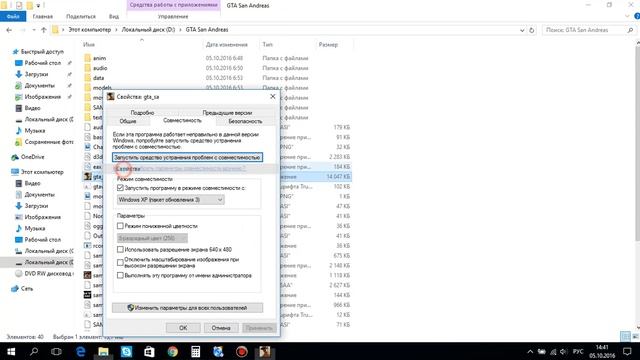
Task: Open Action Center notifications icon
Action: coord(627,351)
